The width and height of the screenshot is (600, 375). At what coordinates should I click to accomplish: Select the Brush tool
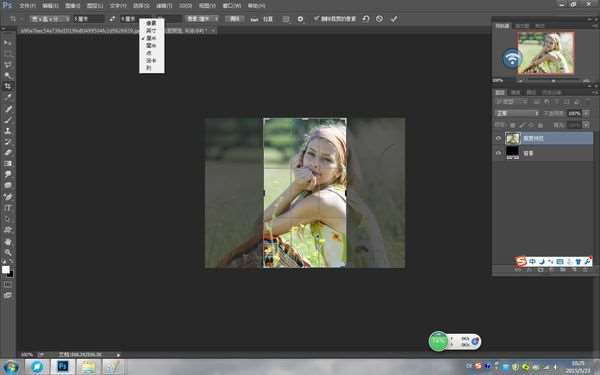tap(8, 120)
